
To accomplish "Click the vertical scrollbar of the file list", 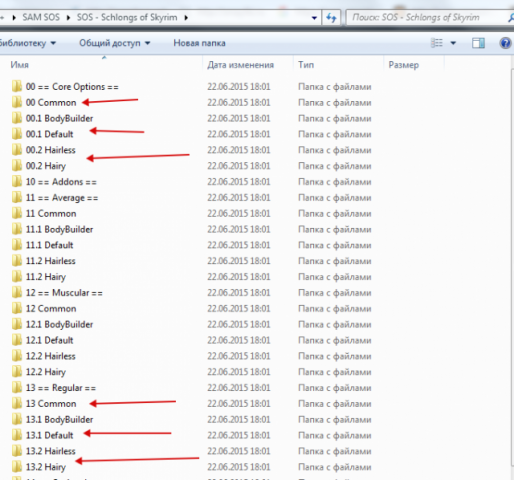I will [x=512, y=267].
